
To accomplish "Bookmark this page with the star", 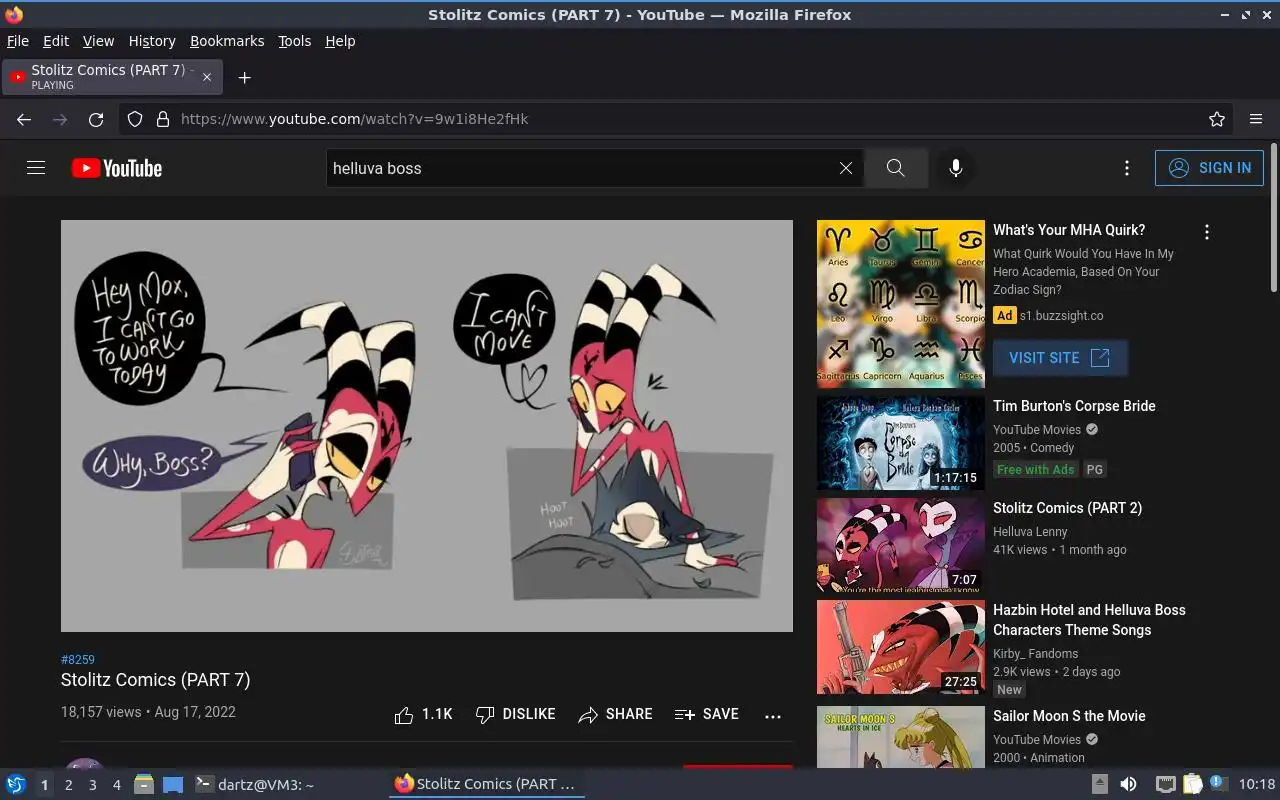I will 1217,119.
